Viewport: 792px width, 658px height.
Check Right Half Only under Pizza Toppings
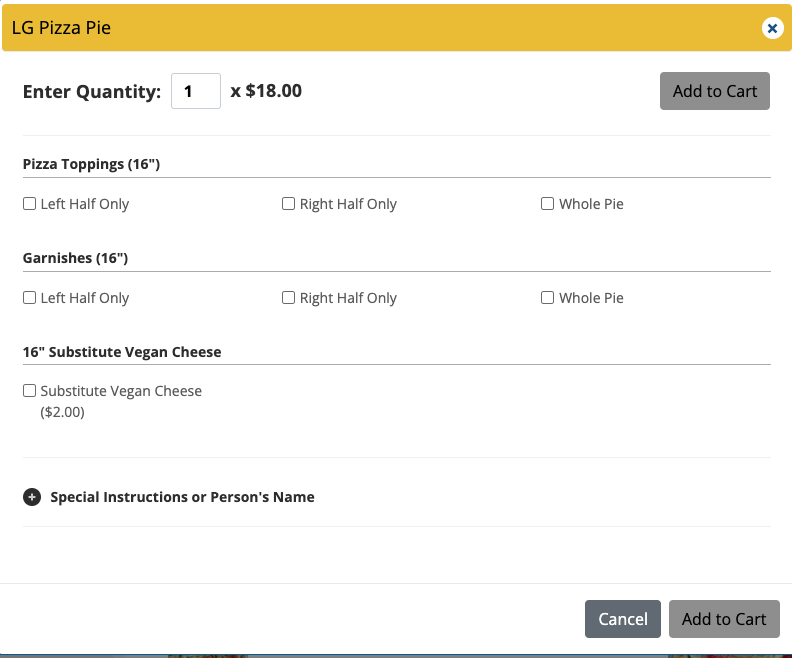pos(289,204)
